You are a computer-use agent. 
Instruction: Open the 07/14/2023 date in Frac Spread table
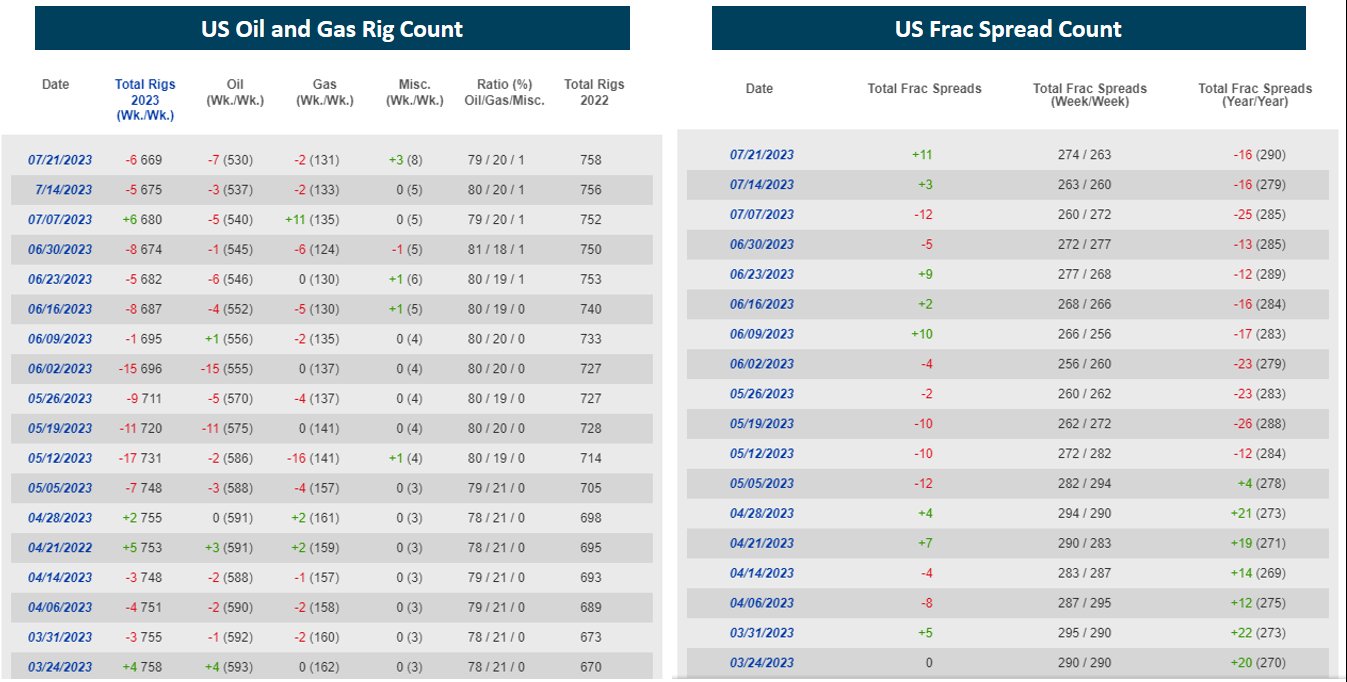click(762, 185)
